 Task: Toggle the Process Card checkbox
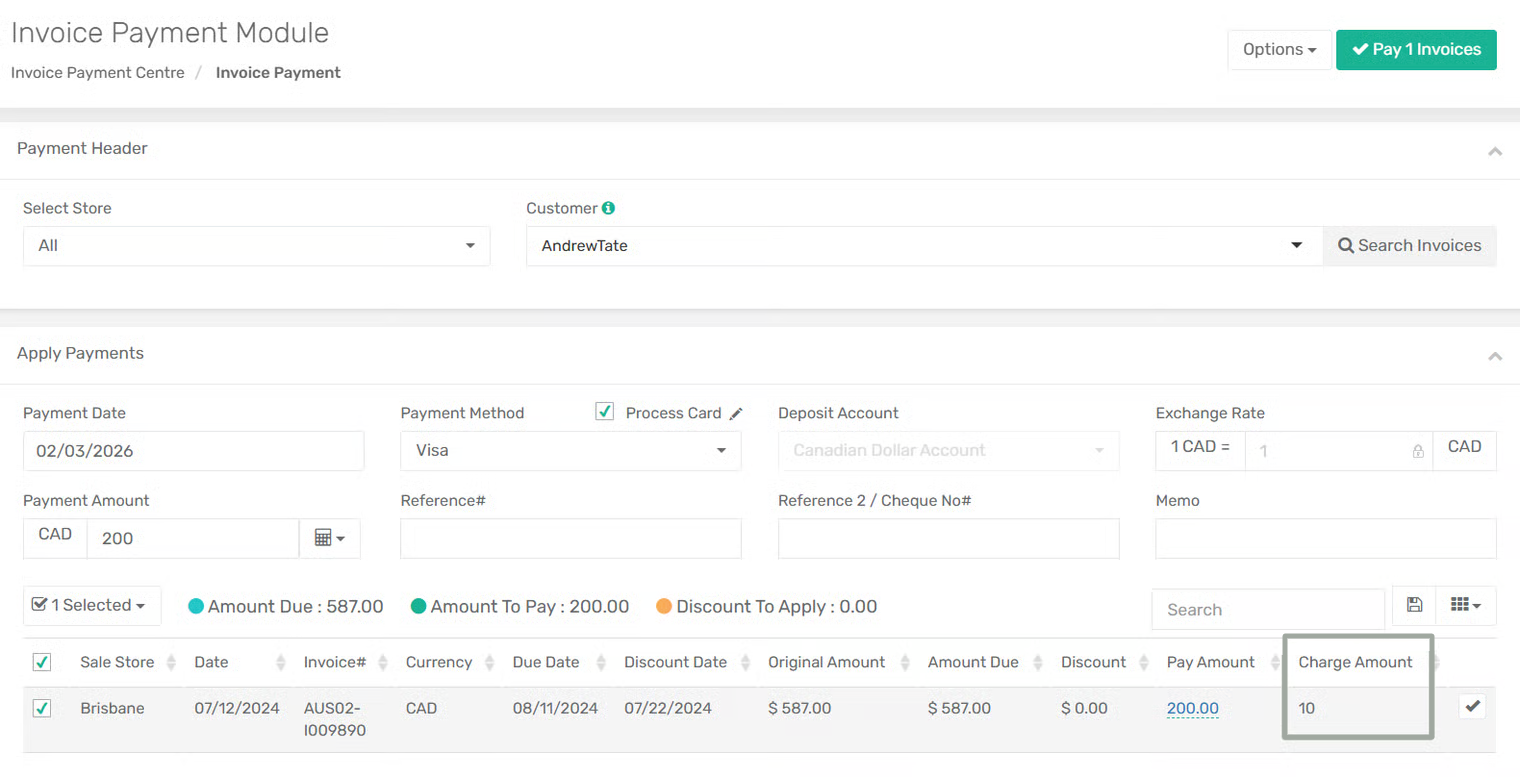click(604, 412)
